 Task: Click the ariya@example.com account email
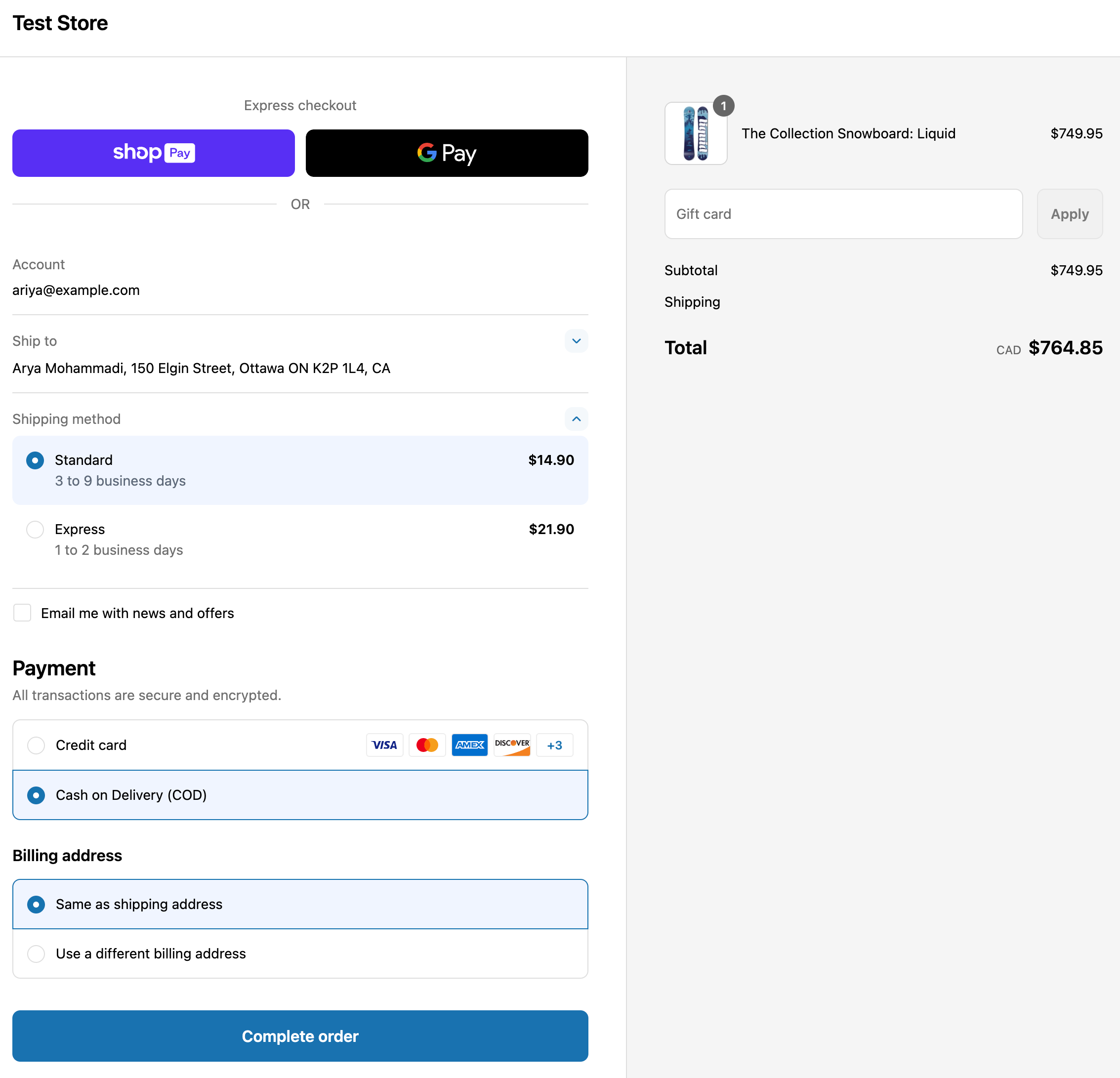point(76,290)
